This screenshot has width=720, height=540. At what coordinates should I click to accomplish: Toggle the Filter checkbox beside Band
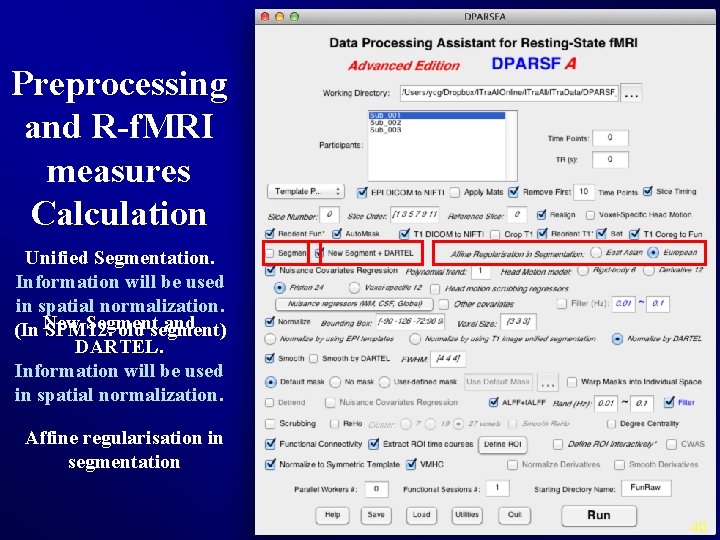coord(669,402)
